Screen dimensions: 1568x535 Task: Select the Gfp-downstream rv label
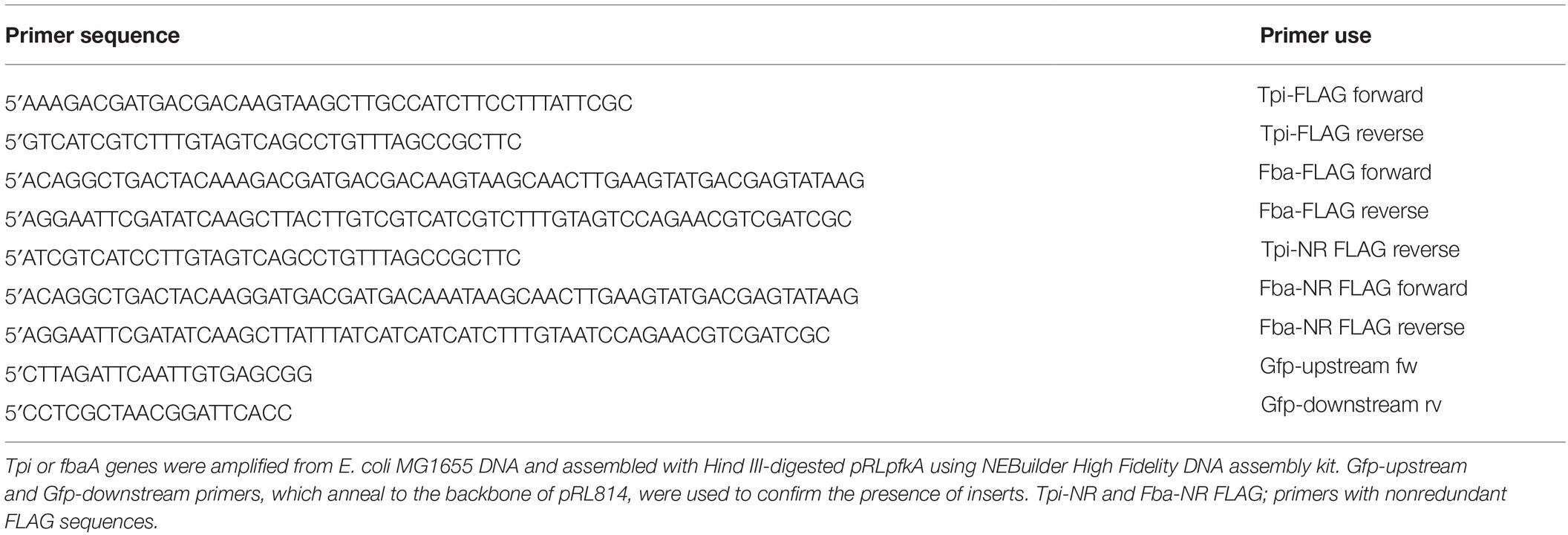[x=1350, y=405]
